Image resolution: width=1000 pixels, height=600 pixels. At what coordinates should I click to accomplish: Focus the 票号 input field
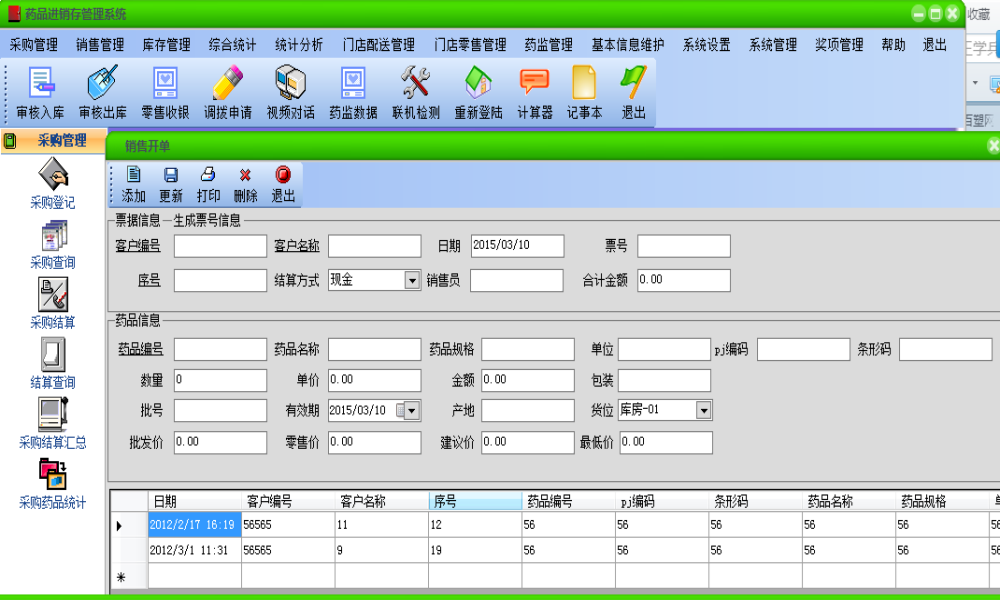684,246
